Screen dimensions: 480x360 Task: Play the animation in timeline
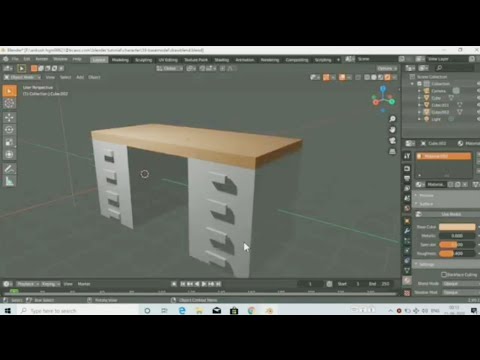[x=204, y=284]
